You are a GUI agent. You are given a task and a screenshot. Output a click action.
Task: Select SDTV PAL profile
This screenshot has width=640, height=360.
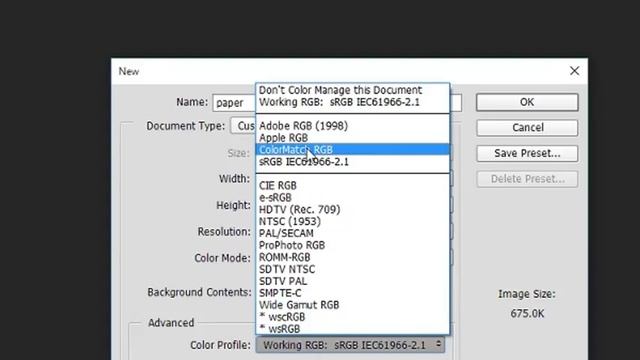pyautogui.click(x=353, y=281)
